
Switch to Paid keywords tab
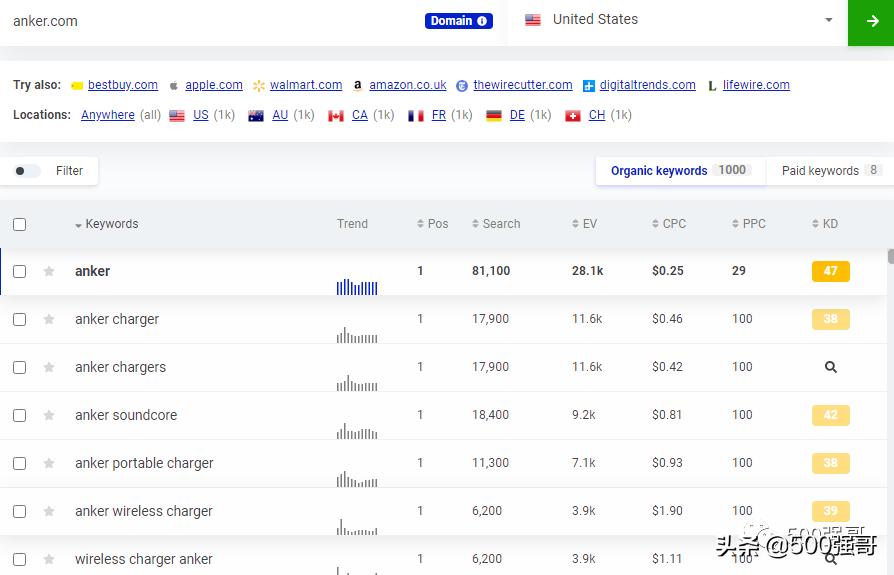(x=831, y=171)
